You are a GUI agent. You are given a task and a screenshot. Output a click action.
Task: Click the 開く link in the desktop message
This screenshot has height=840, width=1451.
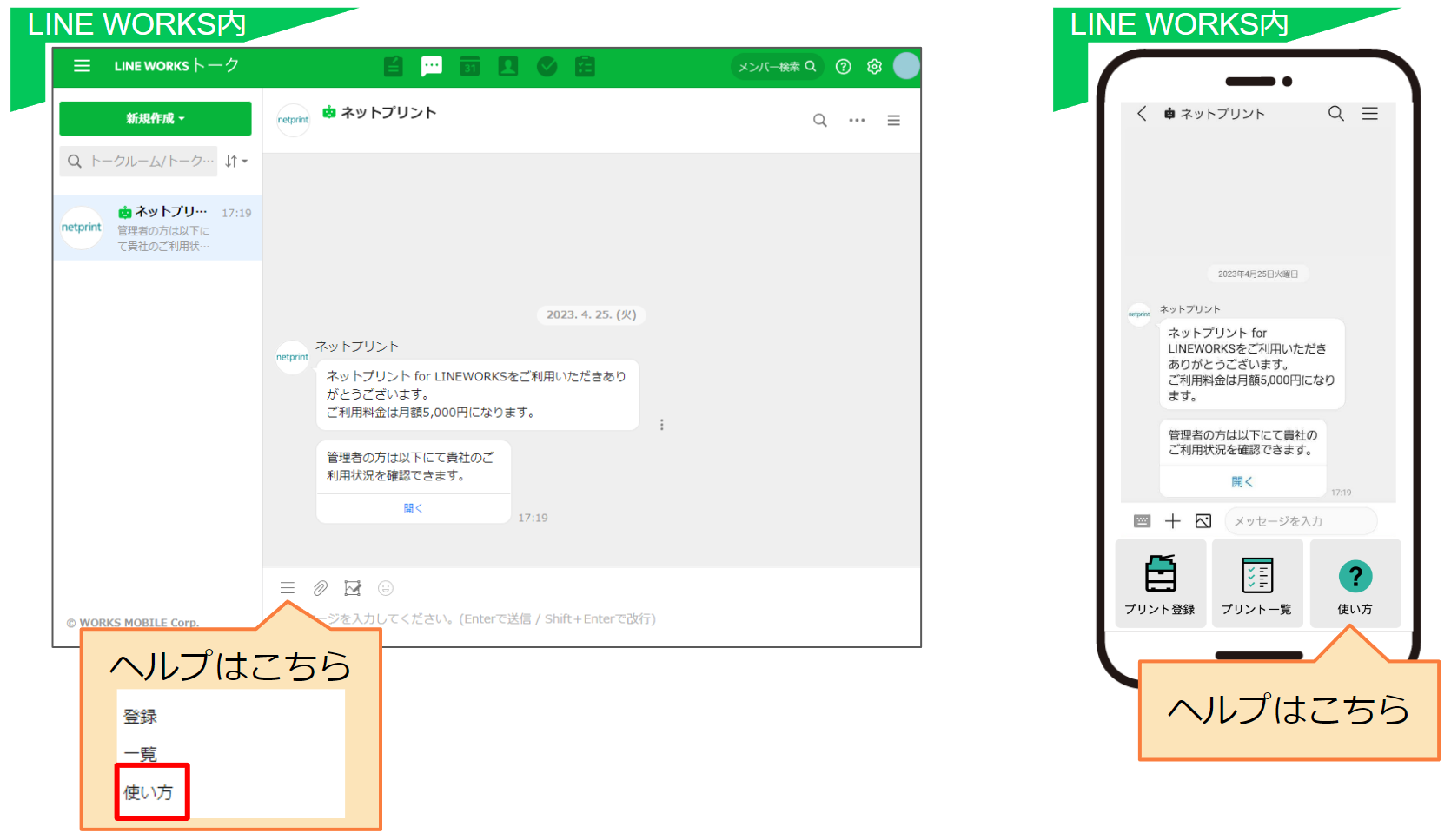tap(414, 509)
